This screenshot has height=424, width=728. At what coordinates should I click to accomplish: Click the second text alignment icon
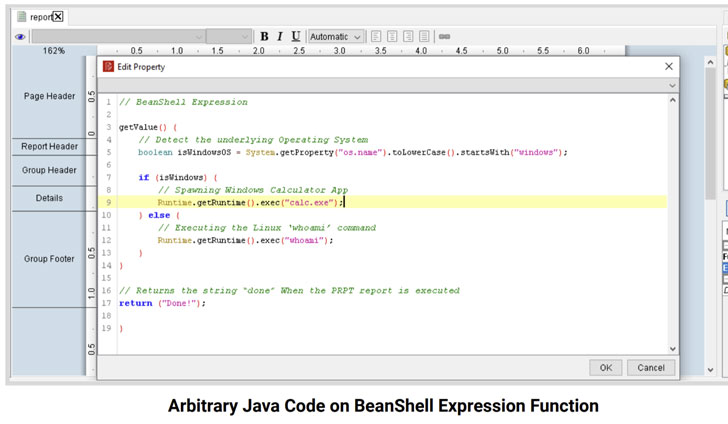tap(392, 37)
